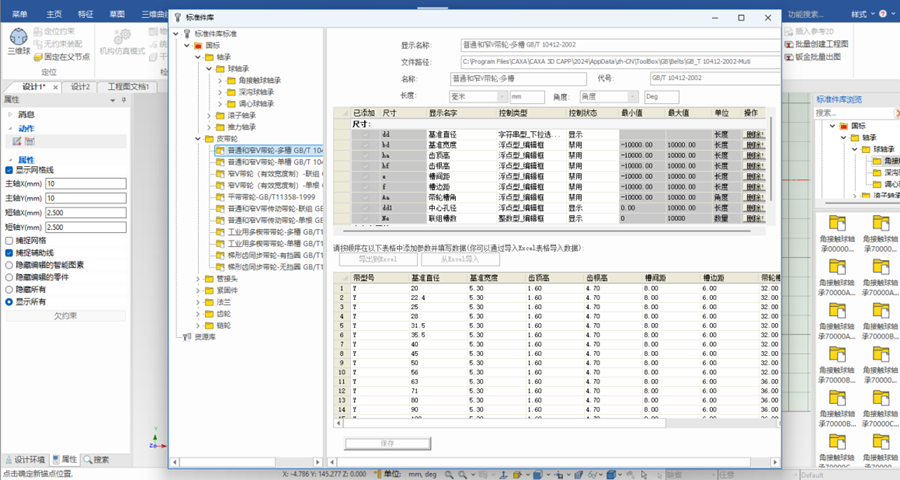Expand the 紧固件 node in the library tree
The width and height of the screenshot is (900, 480).
point(198,291)
